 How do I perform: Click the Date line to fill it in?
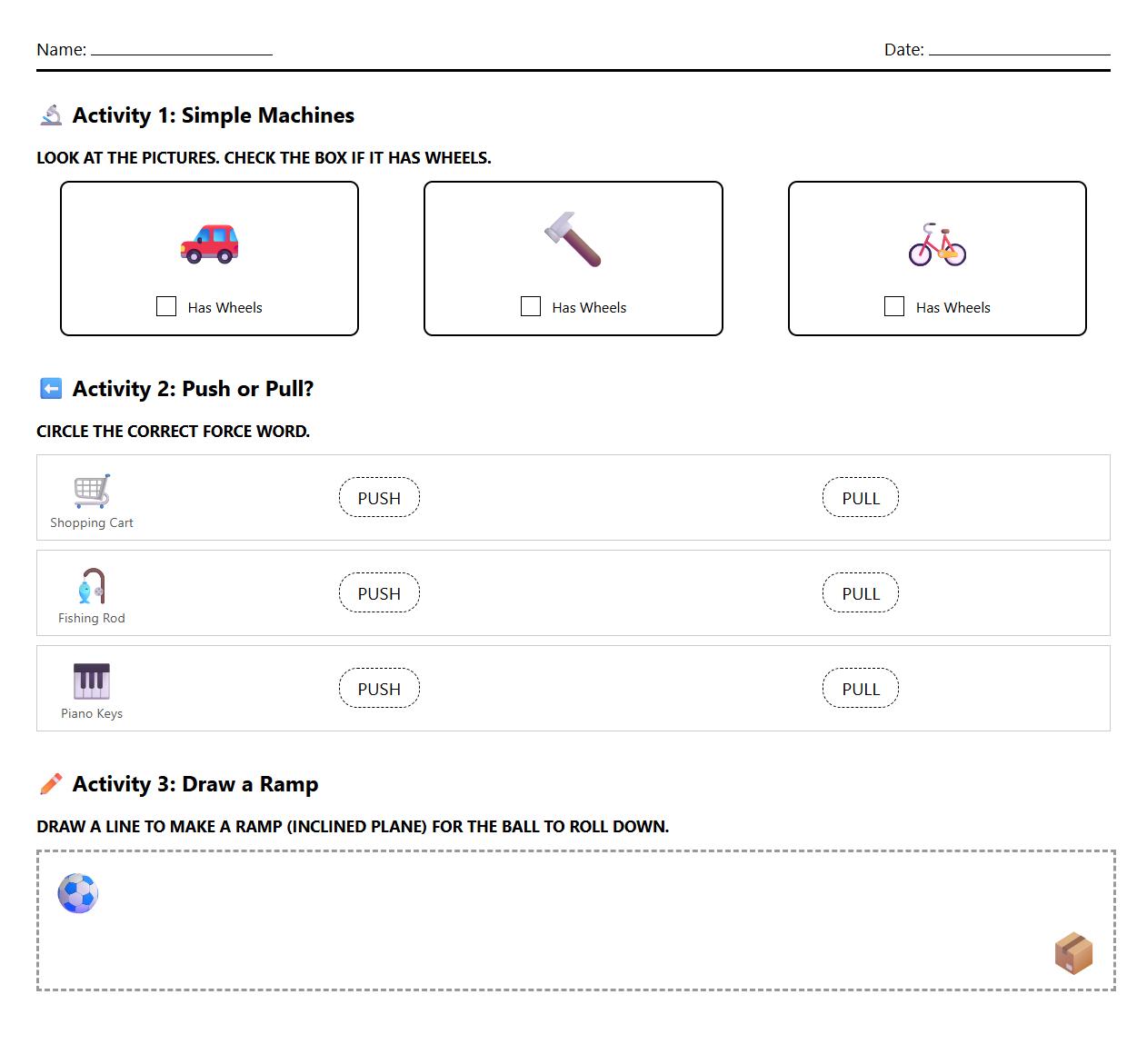(1018, 52)
